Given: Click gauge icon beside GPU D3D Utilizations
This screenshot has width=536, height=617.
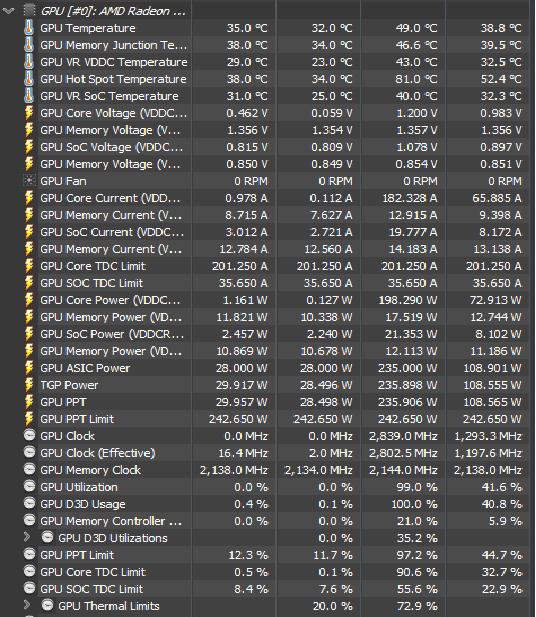Looking at the screenshot, I should pos(48,537).
